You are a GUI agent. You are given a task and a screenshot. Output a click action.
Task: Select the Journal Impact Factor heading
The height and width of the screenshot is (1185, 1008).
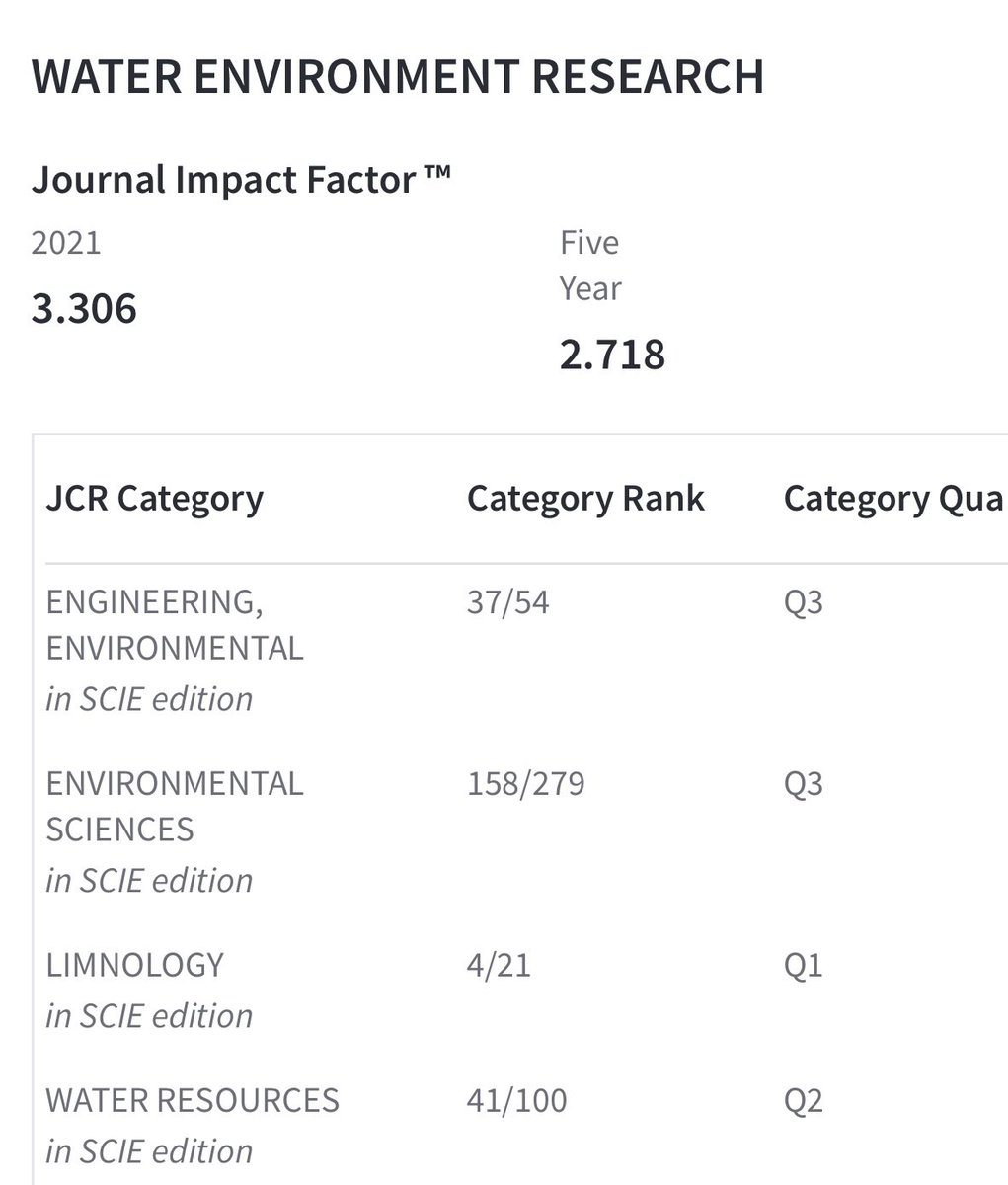click(x=242, y=180)
